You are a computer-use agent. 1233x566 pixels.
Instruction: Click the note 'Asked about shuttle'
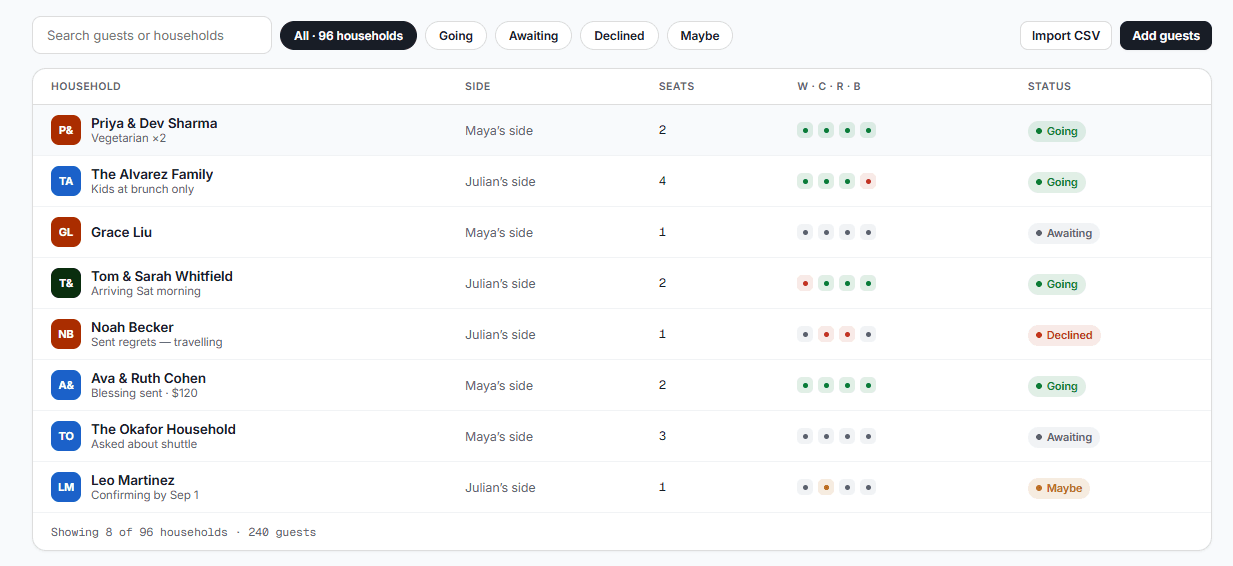point(144,444)
